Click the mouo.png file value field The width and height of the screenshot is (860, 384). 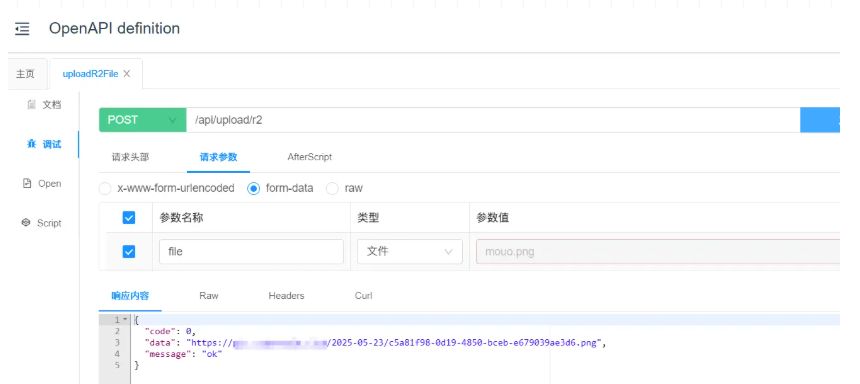pyautogui.click(x=658, y=252)
